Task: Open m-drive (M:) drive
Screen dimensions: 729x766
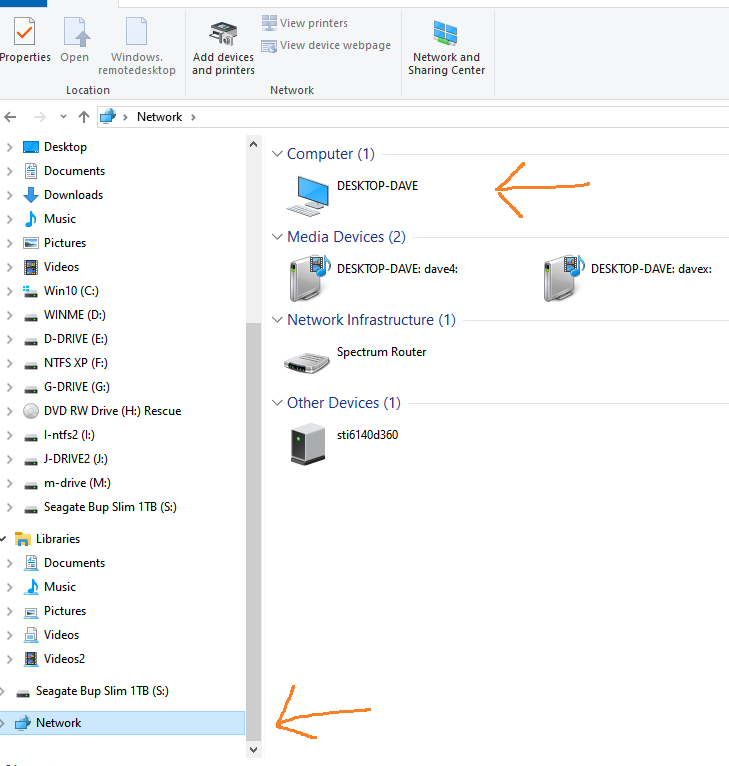Action: pyautogui.click(x=77, y=482)
